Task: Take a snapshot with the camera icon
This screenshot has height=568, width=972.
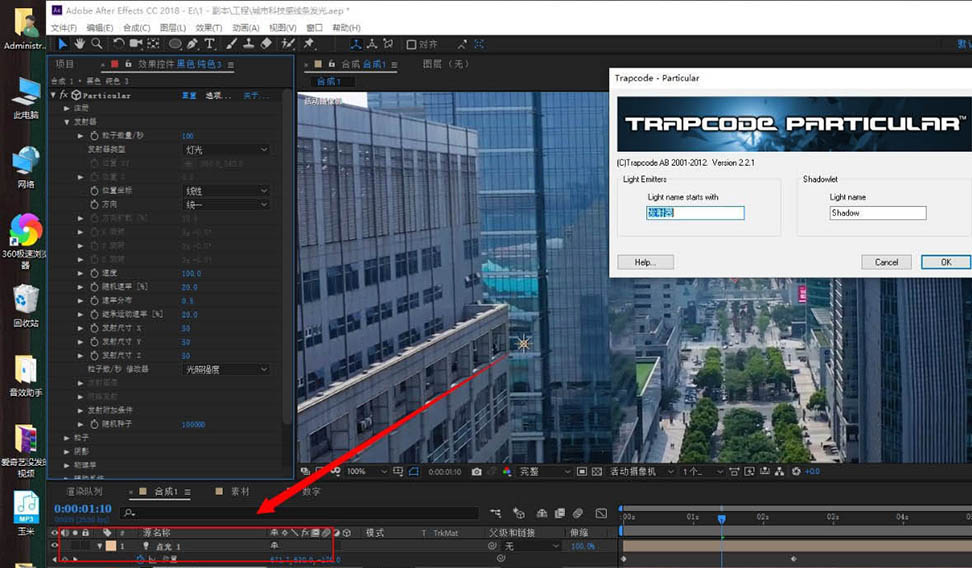Action: [x=476, y=472]
